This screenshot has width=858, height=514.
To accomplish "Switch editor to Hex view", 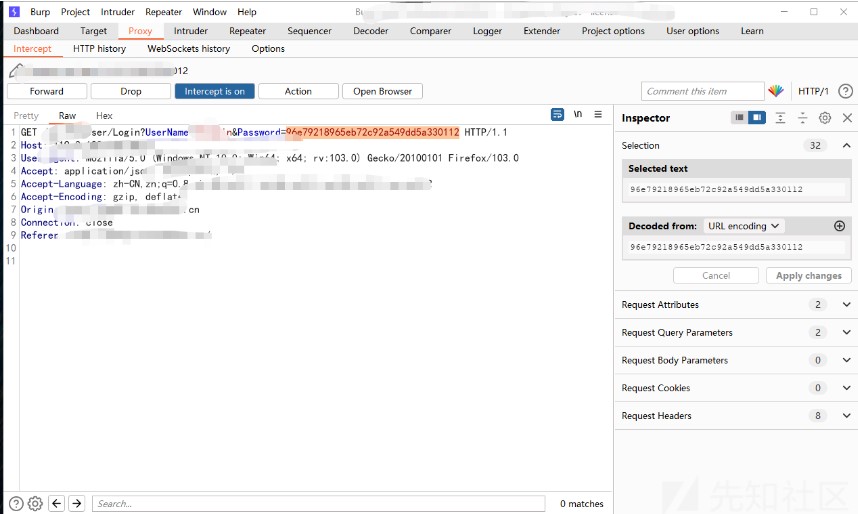I will pos(104,115).
